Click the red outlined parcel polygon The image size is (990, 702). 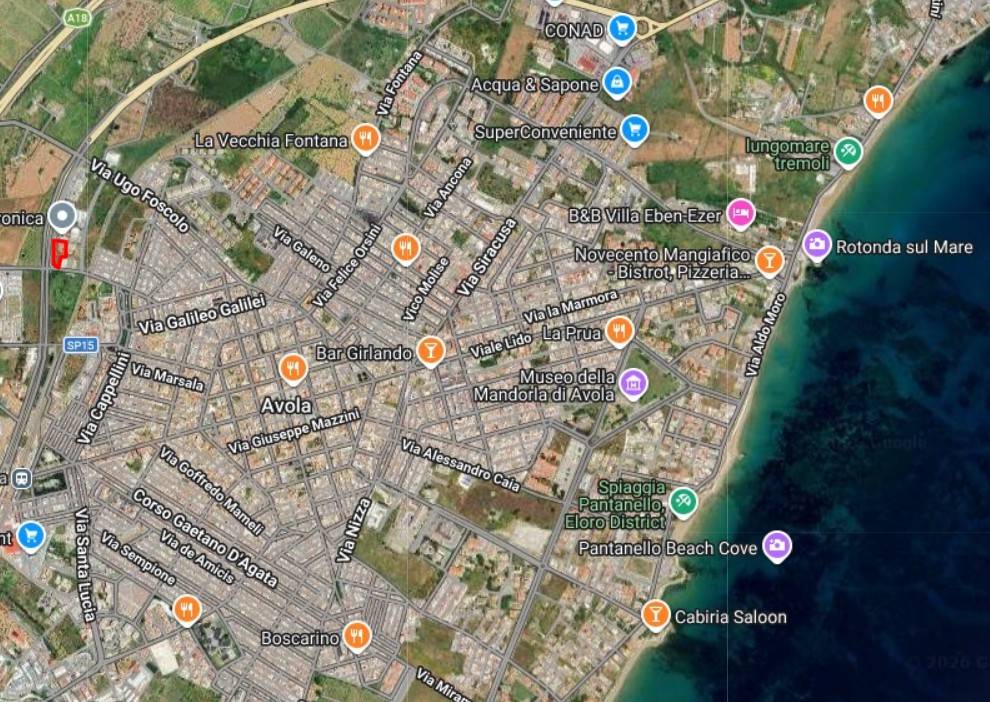pos(59,253)
